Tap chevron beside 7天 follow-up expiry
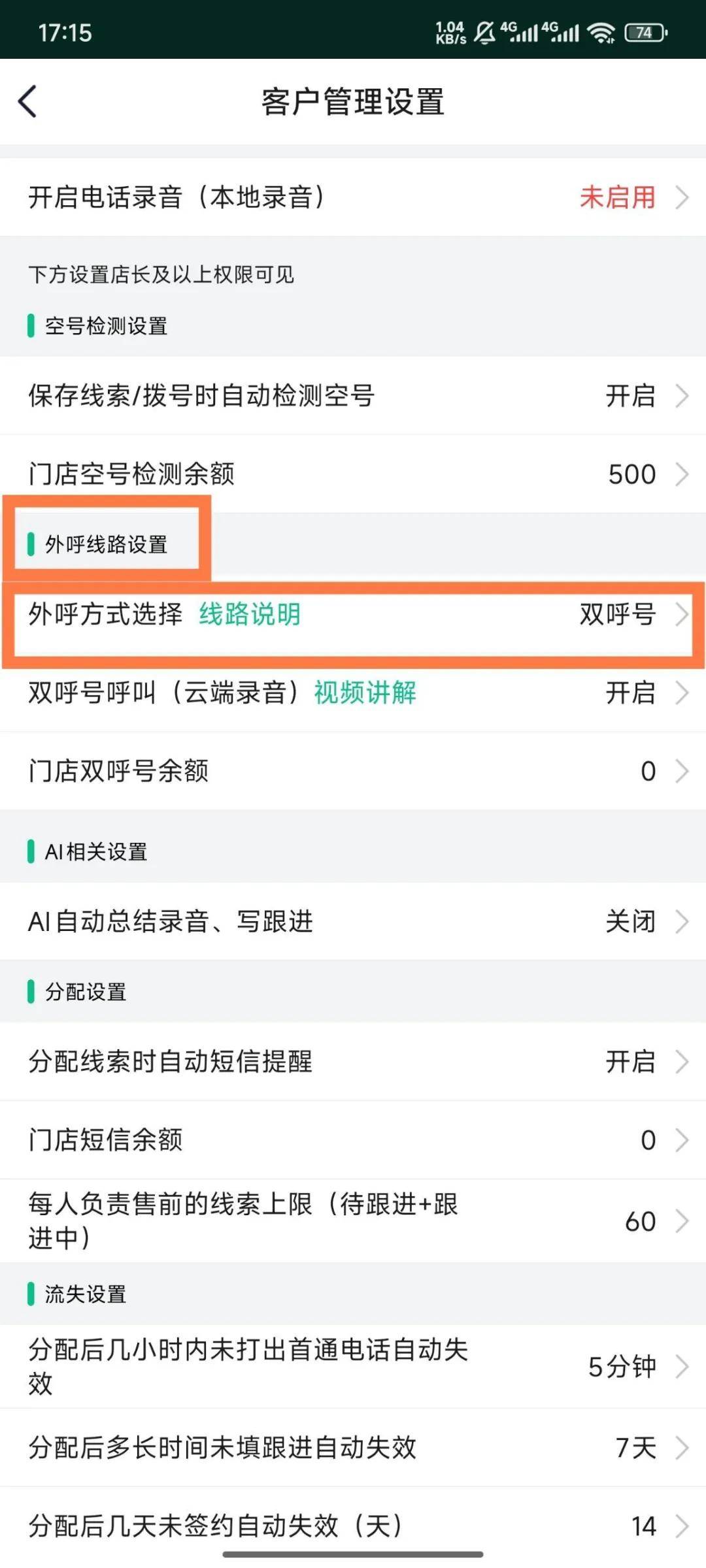Image resolution: width=706 pixels, height=1568 pixels. click(x=682, y=1448)
